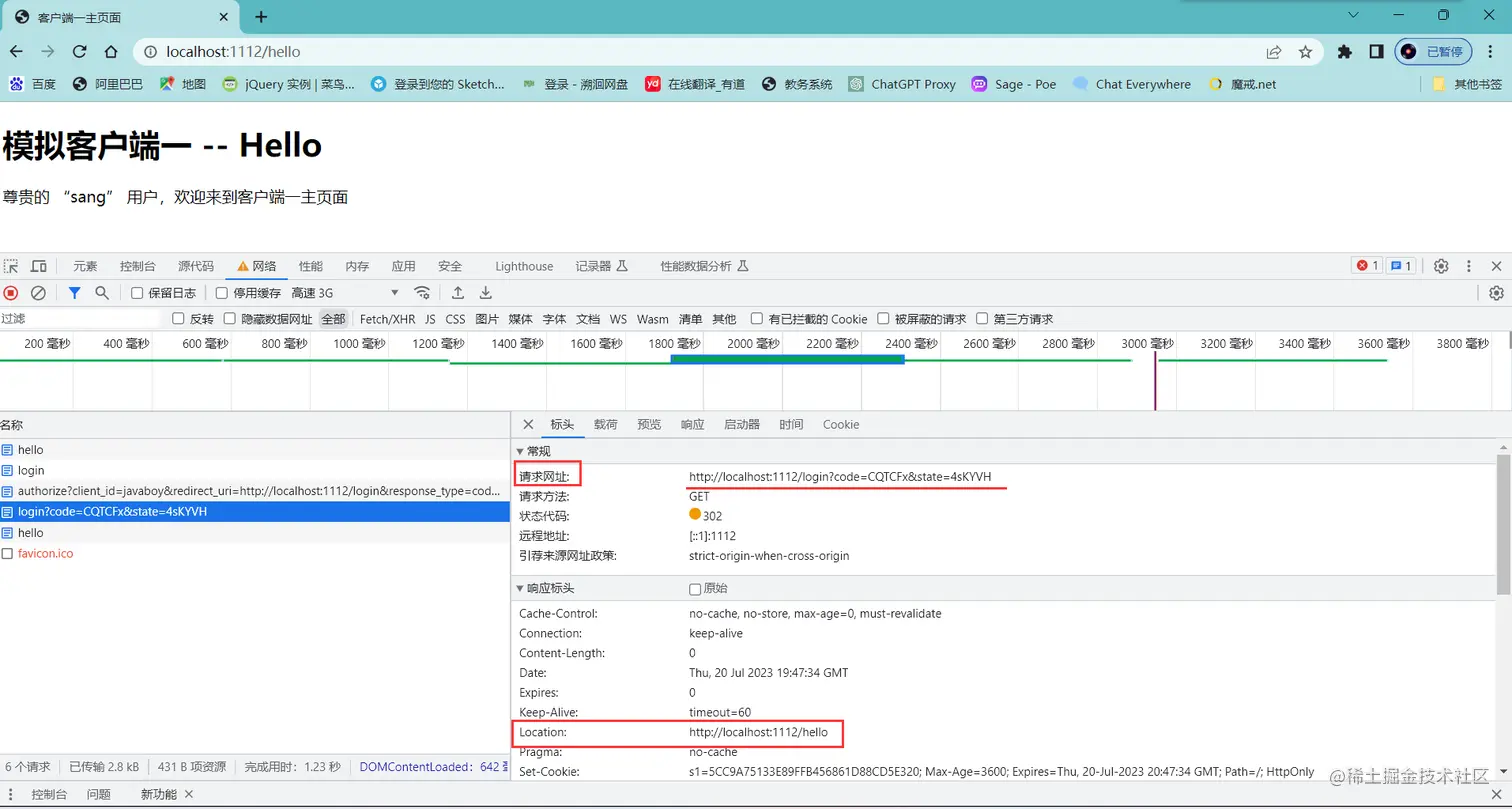Click the red error count badge
This screenshot has width=1512, height=809.
pos(1367,266)
